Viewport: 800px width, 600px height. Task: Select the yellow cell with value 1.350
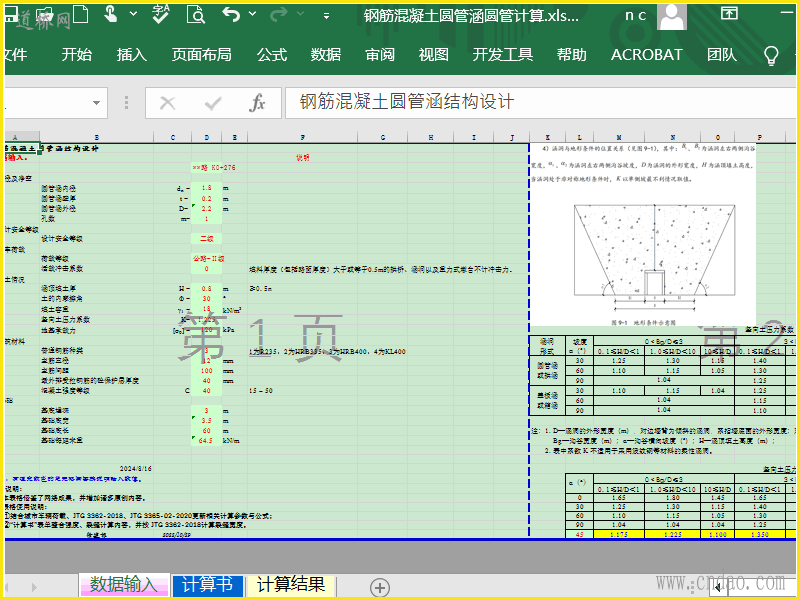click(760, 534)
